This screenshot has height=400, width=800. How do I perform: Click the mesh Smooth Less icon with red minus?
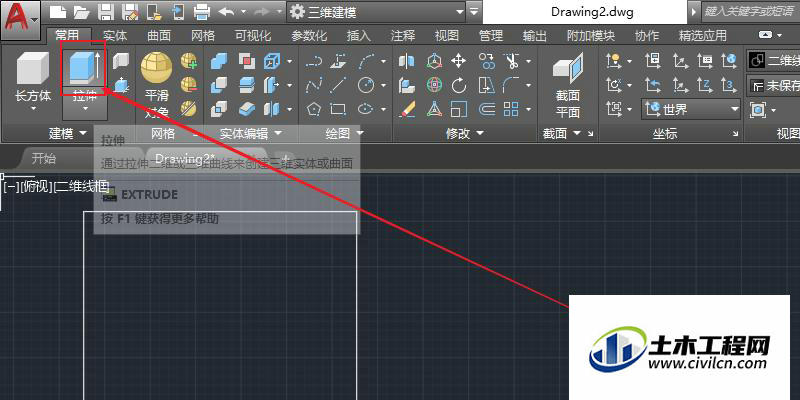tap(189, 84)
